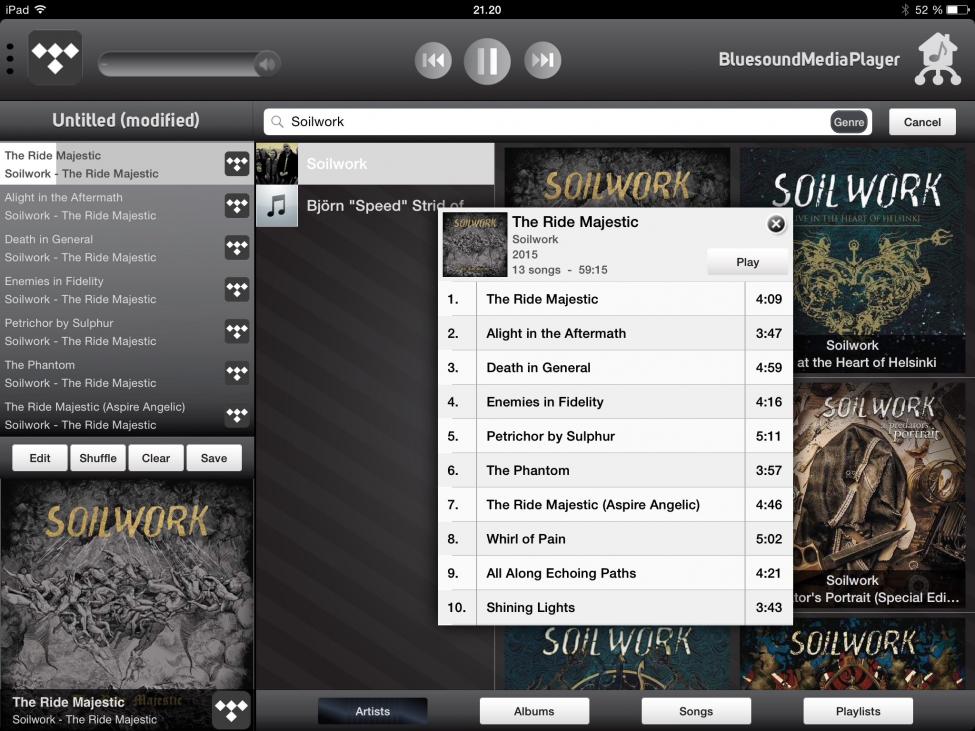Open Predator's Portrait Special Edition album
975x731 pixels.
(880, 494)
